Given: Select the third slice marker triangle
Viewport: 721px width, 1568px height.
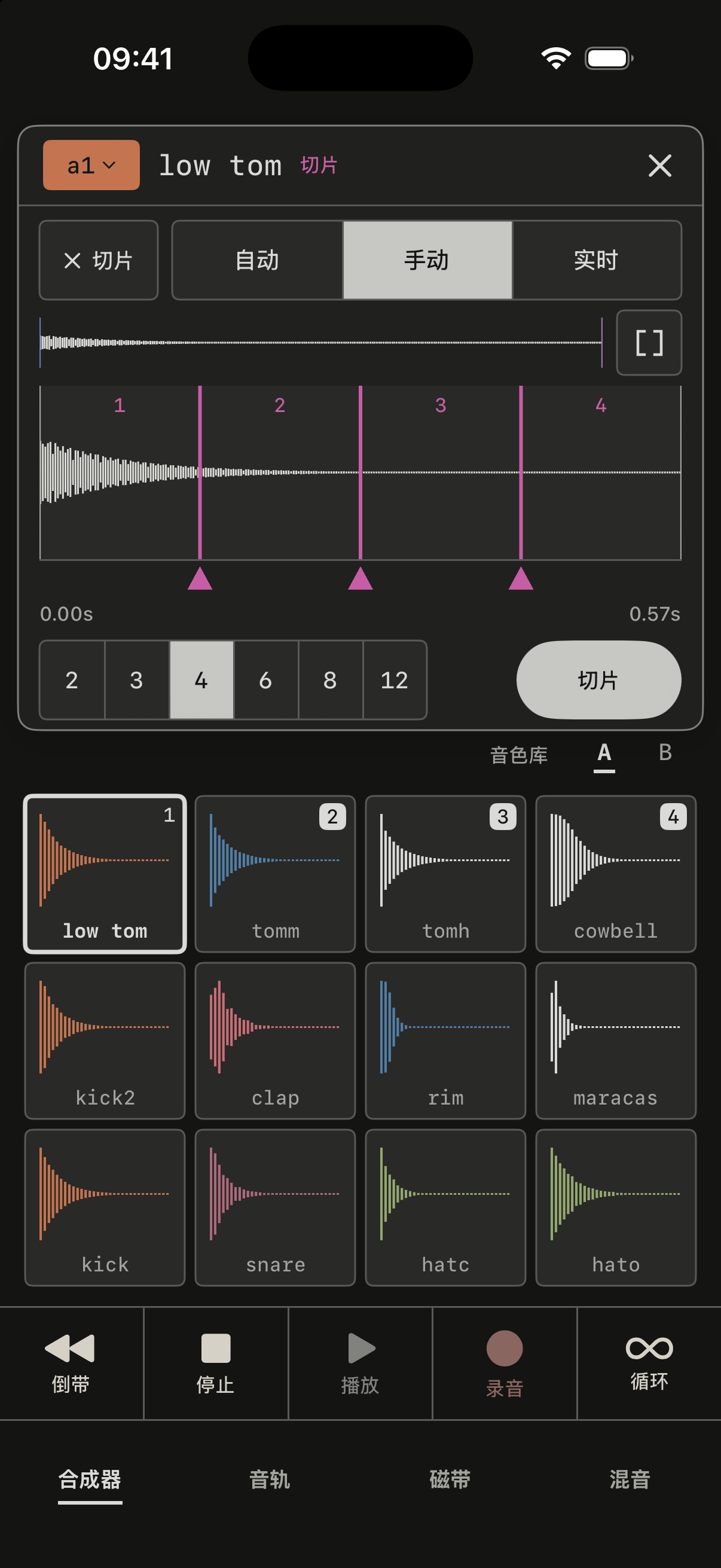Looking at the screenshot, I should pyautogui.click(x=521, y=578).
